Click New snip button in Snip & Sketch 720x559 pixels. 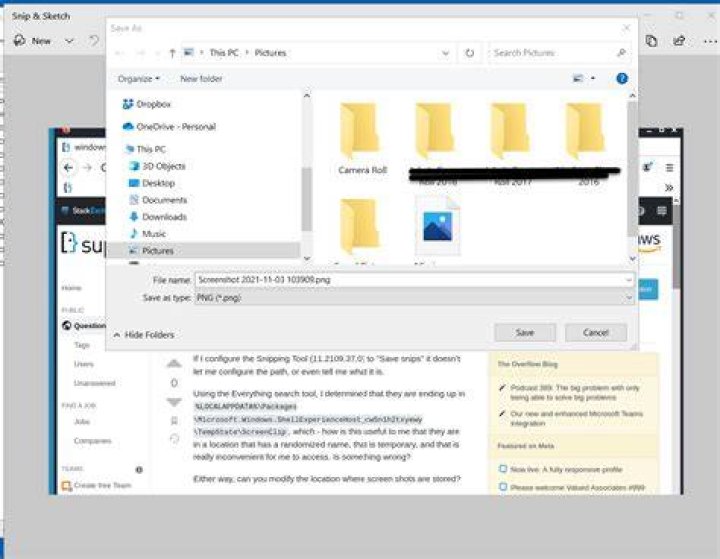pos(32,41)
